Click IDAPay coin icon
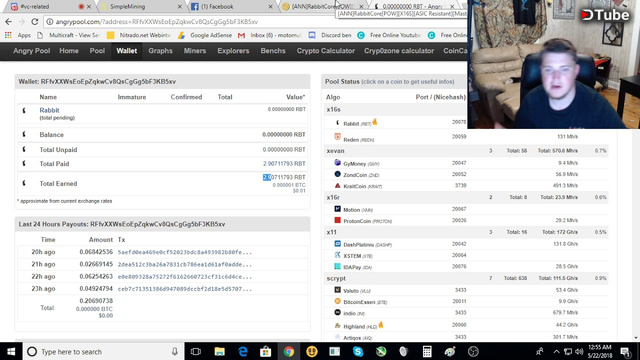The width and height of the screenshot is (640, 360). [338, 266]
